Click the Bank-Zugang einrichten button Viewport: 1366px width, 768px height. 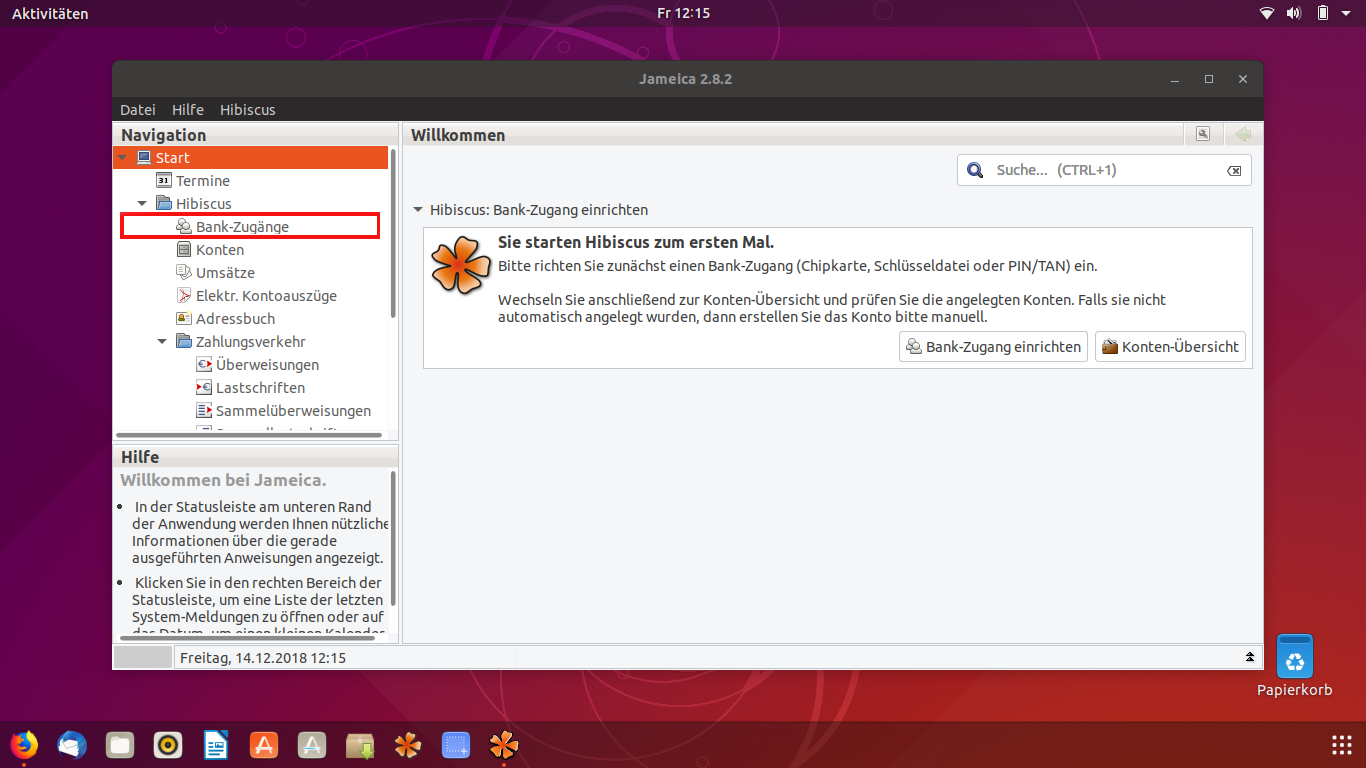point(993,347)
